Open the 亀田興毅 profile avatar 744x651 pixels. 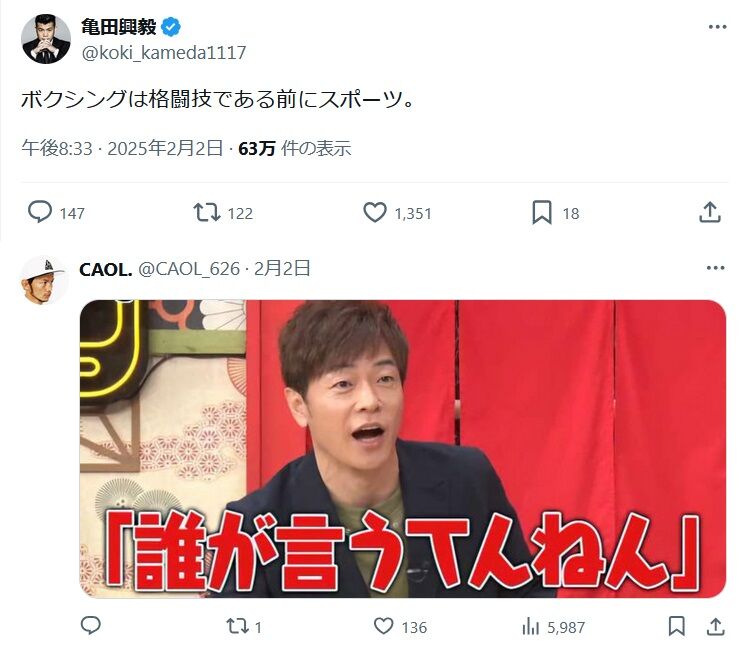(46, 39)
